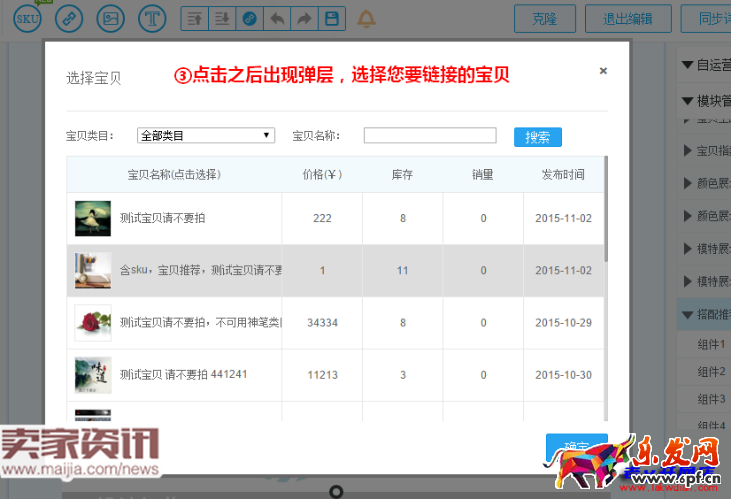Click price cell 11213
Image resolution: width=731 pixels, height=499 pixels.
click(x=322, y=375)
